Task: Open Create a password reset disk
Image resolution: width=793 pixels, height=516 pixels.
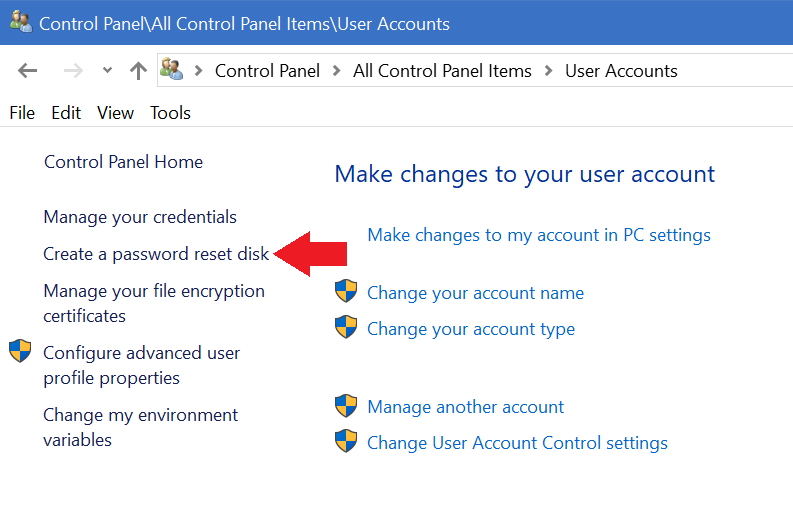Action: [x=156, y=254]
